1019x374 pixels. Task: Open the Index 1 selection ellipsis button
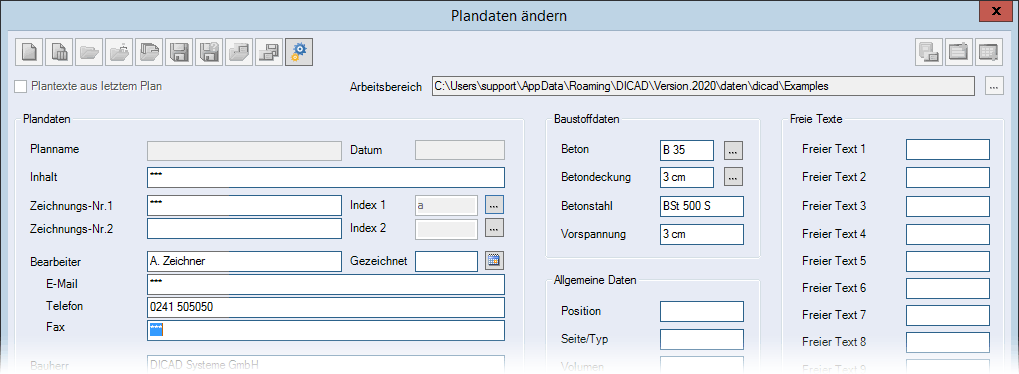494,206
